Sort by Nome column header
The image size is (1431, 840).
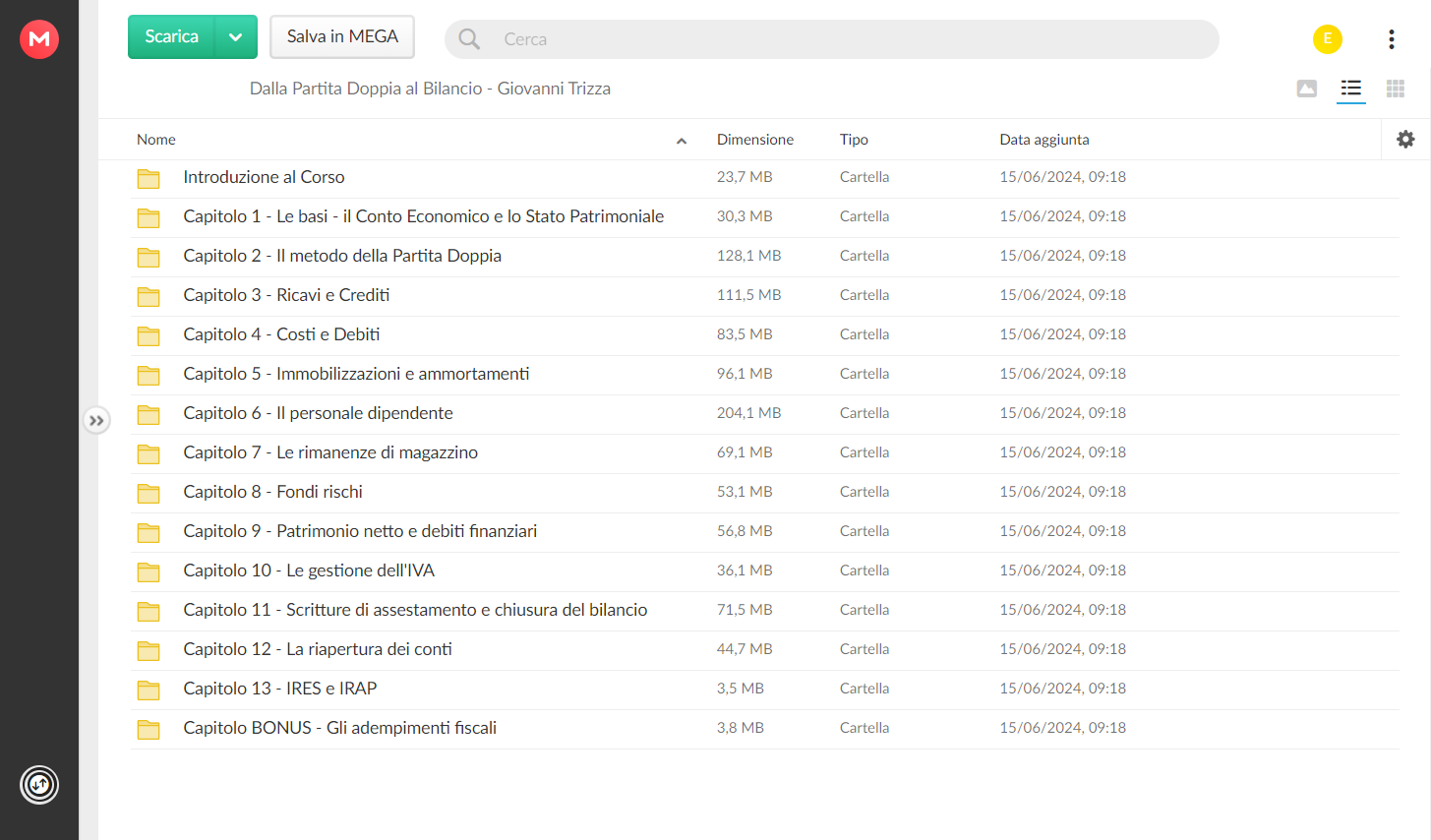(156, 140)
